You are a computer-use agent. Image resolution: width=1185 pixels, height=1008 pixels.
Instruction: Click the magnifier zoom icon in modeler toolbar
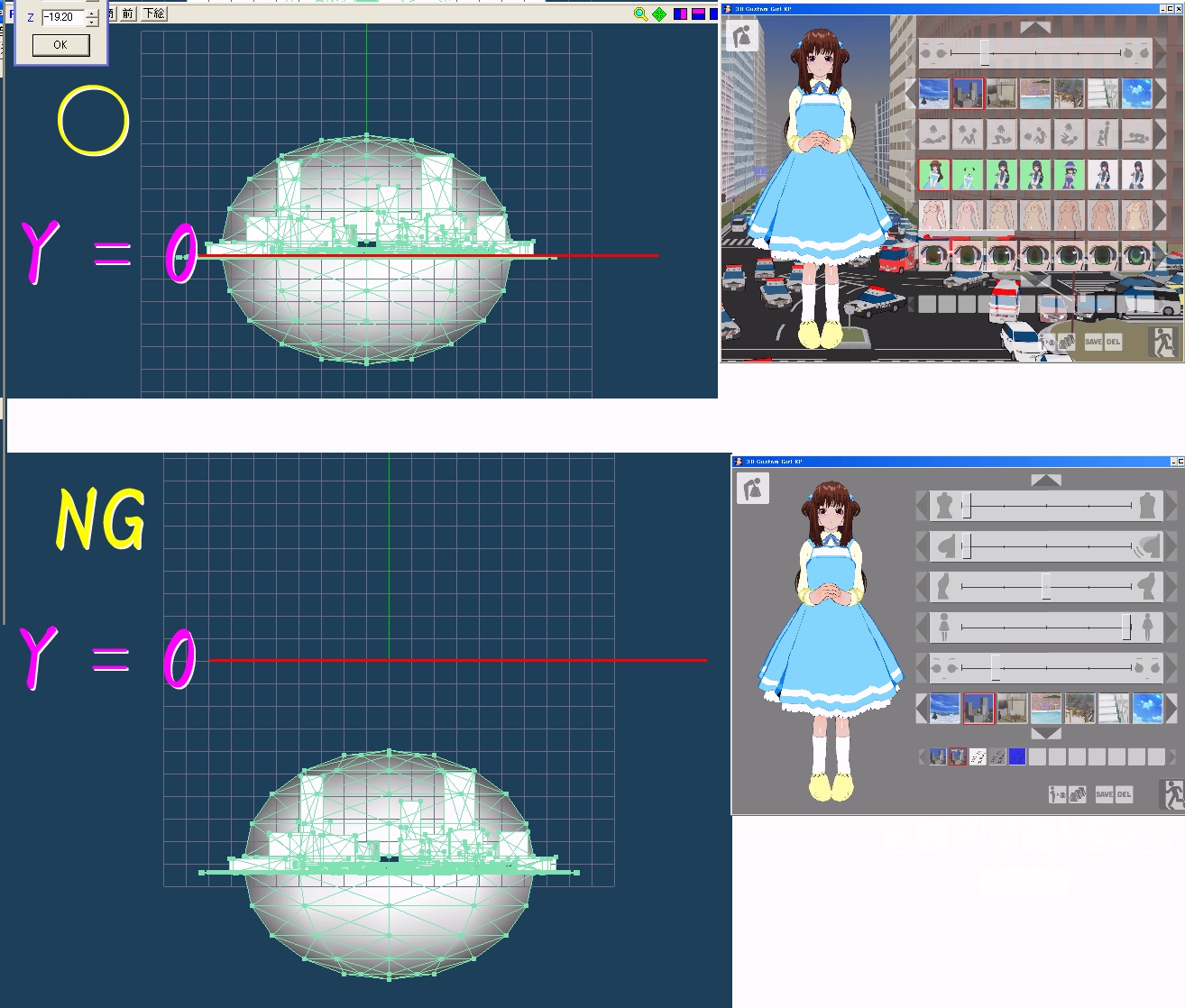click(640, 14)
